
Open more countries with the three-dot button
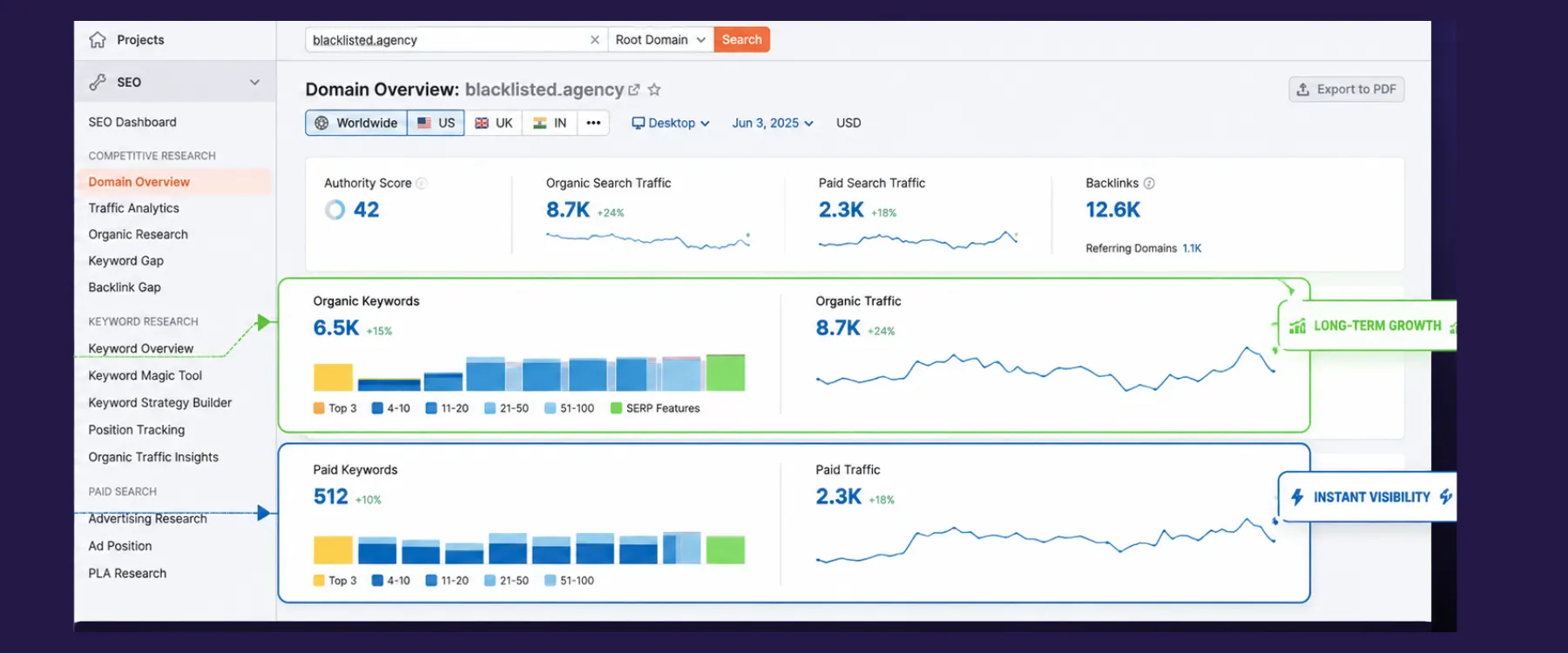coord(593,123)
